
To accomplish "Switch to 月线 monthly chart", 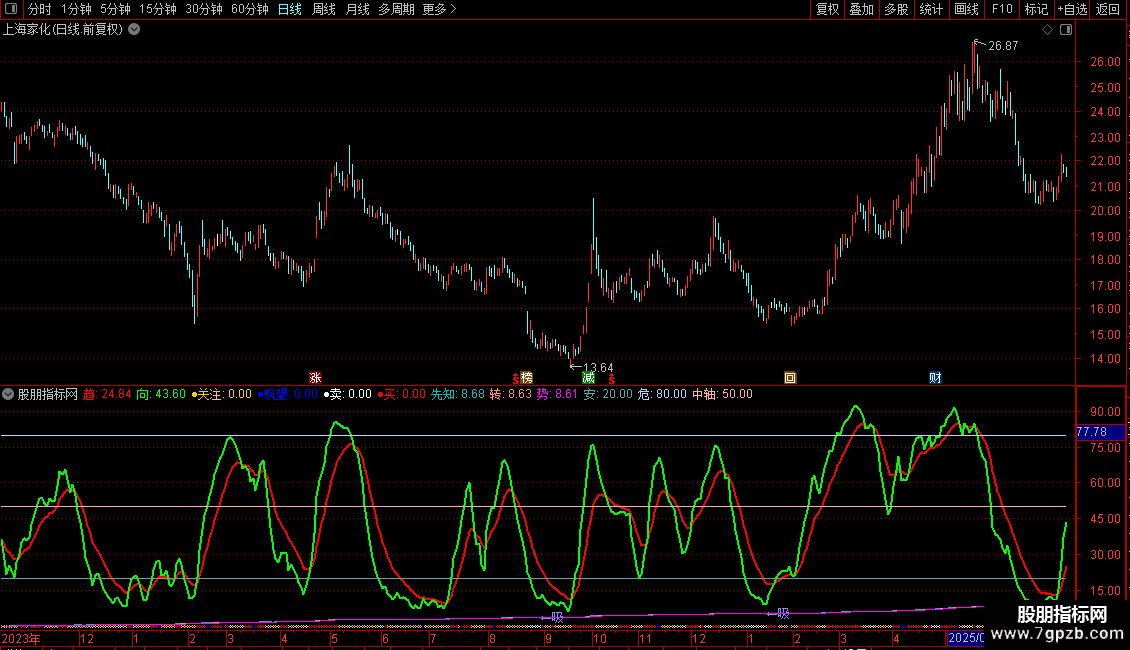I will (x=357, y=9).
